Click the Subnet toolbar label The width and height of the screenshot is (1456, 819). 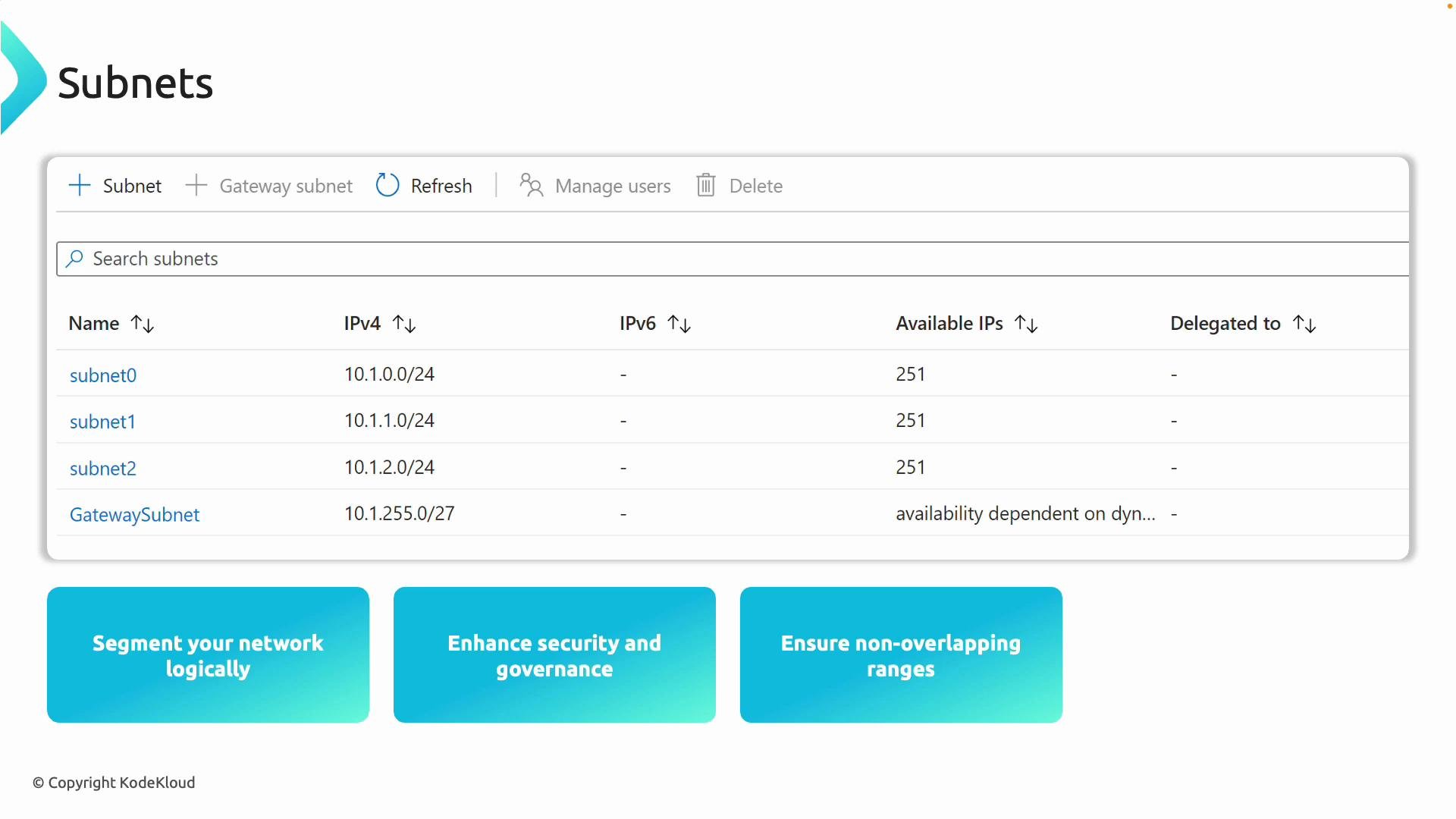pos(132,186)
